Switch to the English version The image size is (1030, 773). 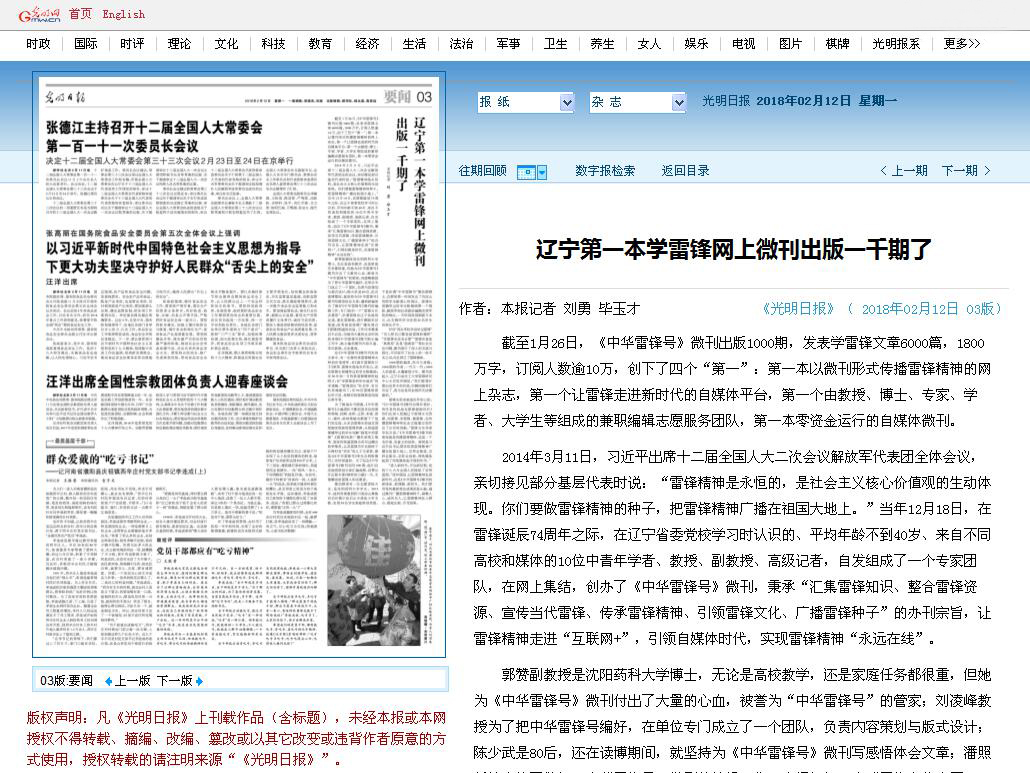point(123,14)
